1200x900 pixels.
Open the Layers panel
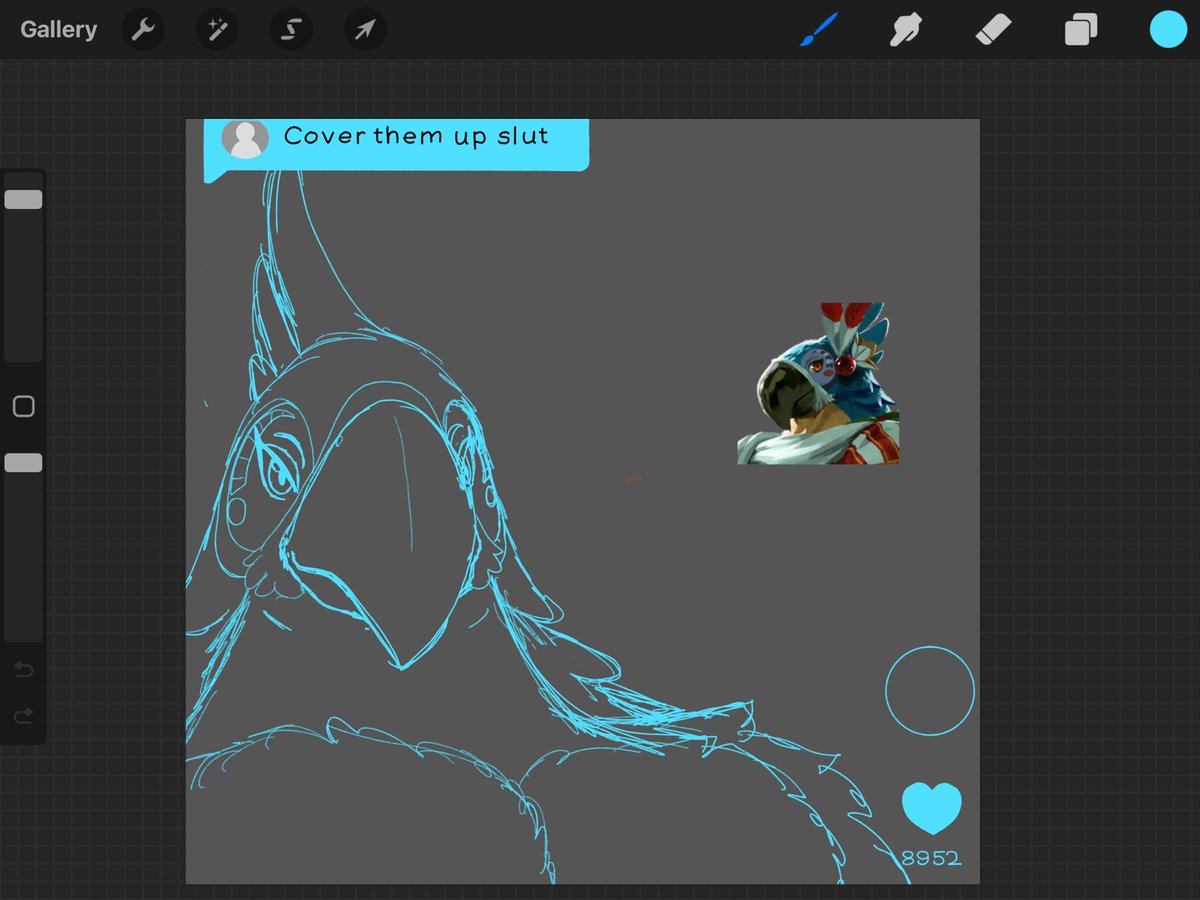[1081, 29]
